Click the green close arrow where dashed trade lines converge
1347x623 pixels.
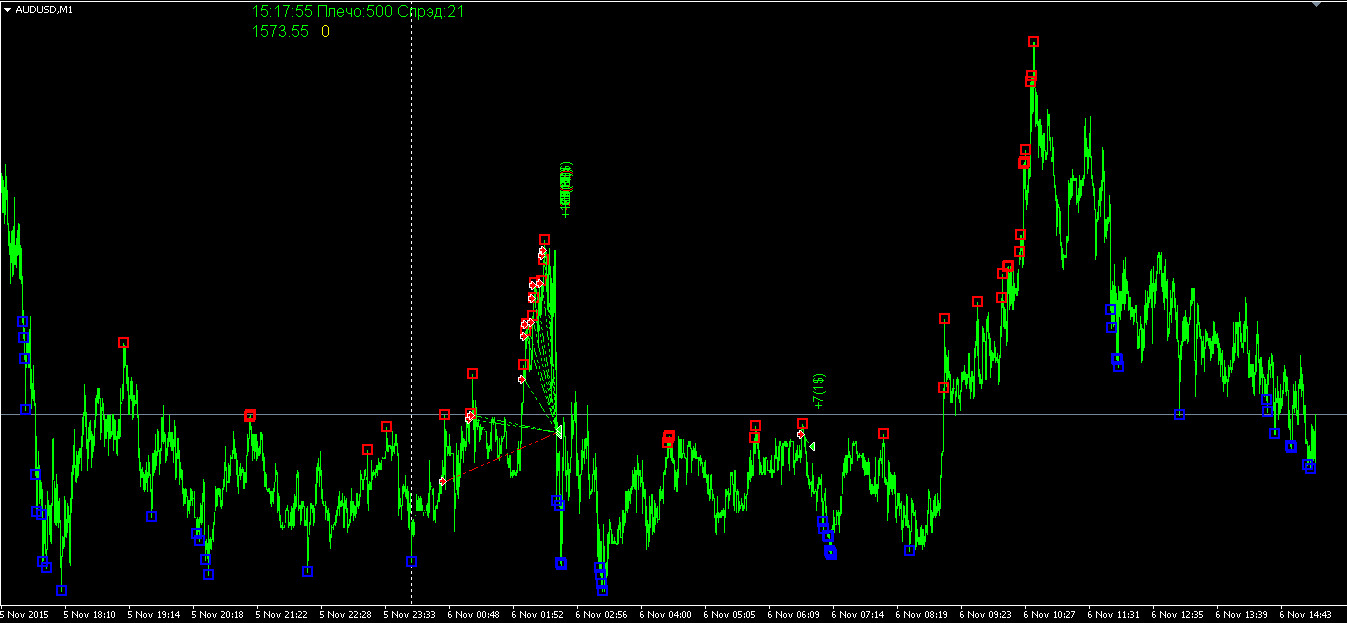click(x=560, y=432)
